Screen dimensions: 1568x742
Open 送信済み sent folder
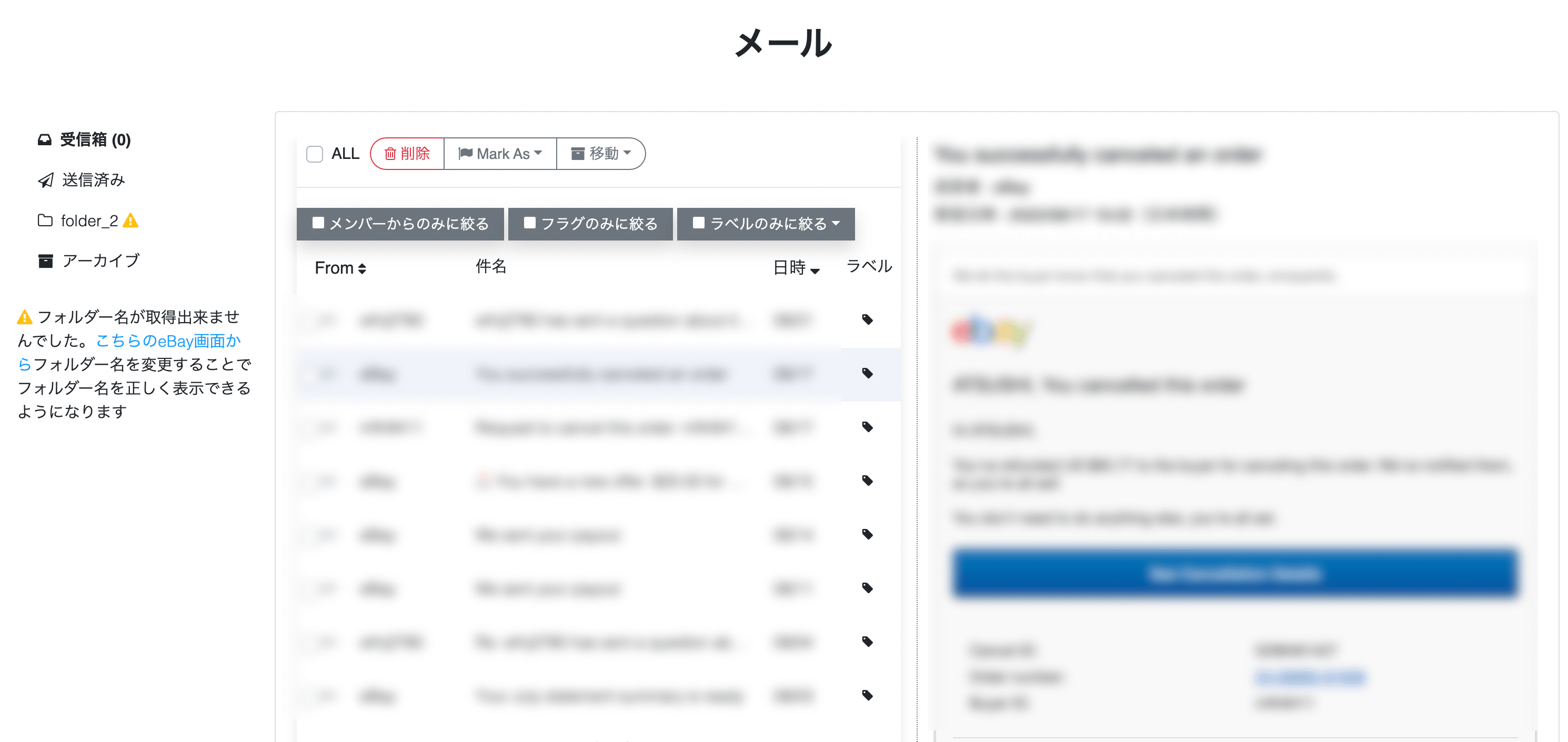click(x=93, y=180)
